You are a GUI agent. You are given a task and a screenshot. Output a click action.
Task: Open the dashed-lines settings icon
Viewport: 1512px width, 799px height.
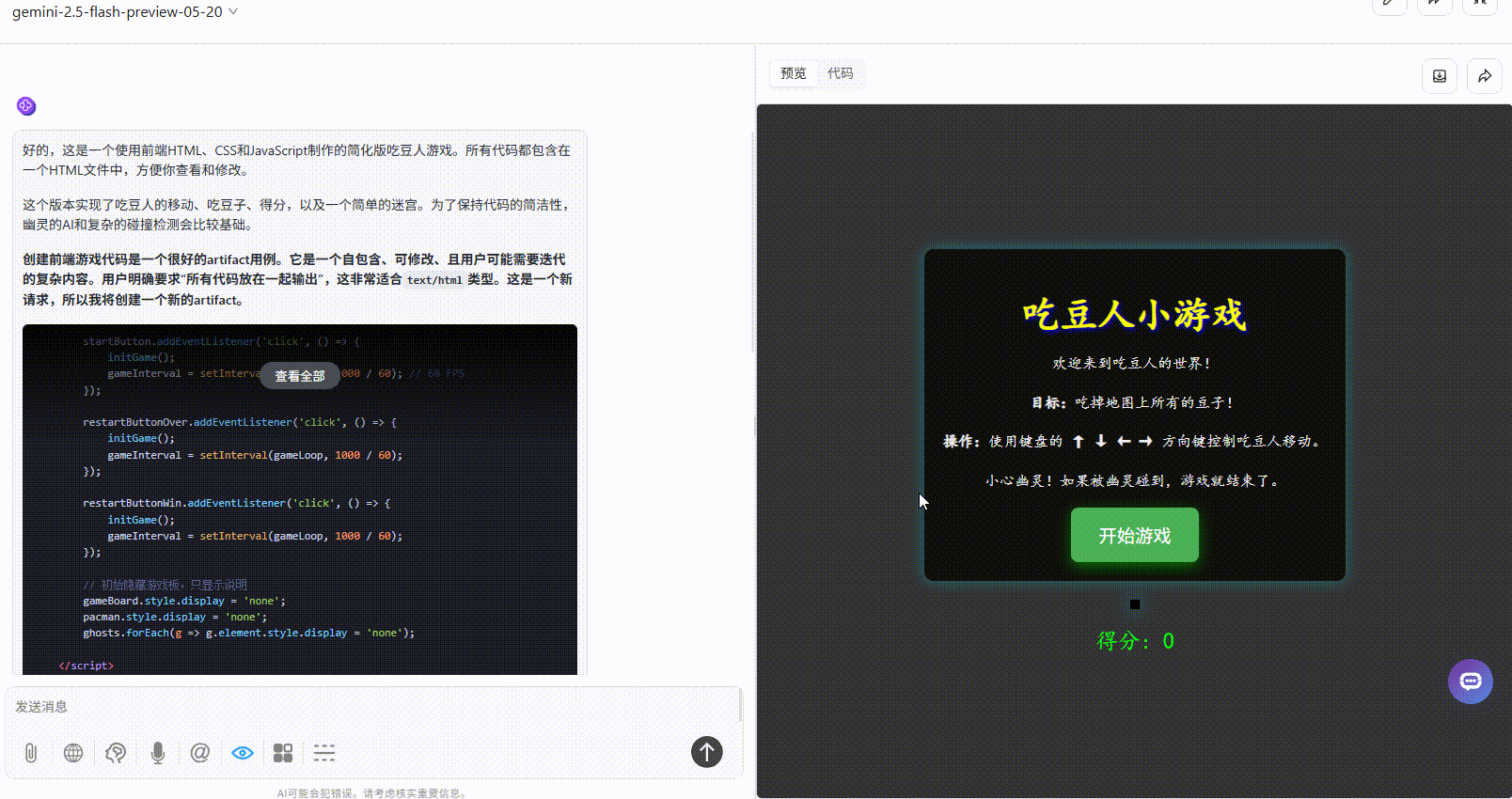[x=324, y=753]
